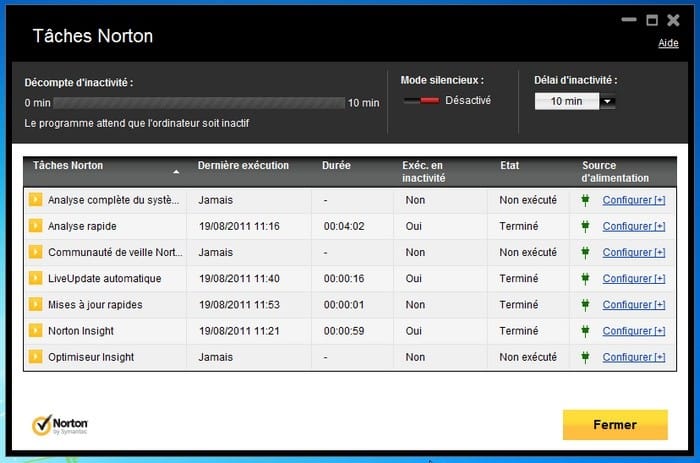The image size is (700, 463).
Task: Click Non exécuté status in Optimiseur Insight row
Action: point(528,357)
